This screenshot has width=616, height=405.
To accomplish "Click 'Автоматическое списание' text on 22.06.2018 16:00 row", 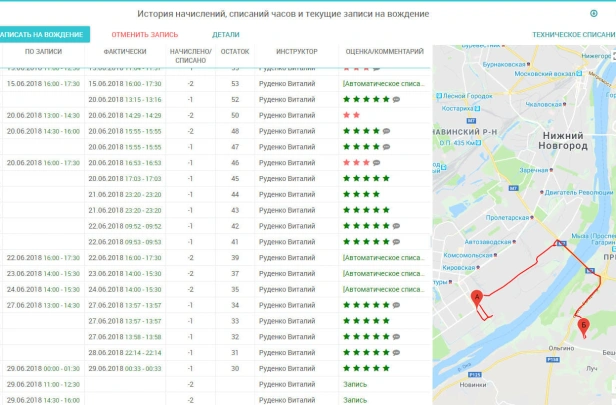I will (385, 258).
